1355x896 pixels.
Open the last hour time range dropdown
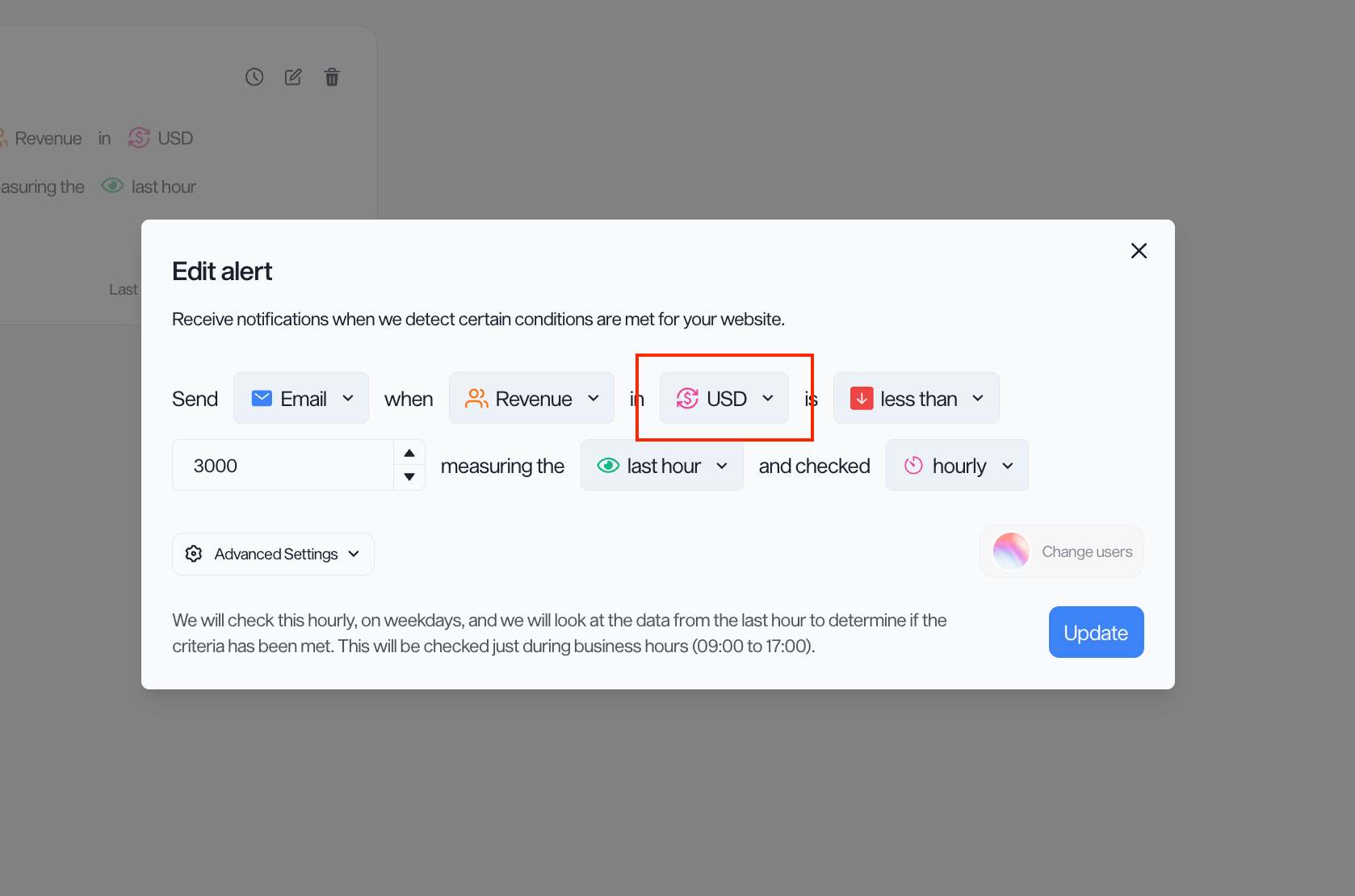point(661,465)
